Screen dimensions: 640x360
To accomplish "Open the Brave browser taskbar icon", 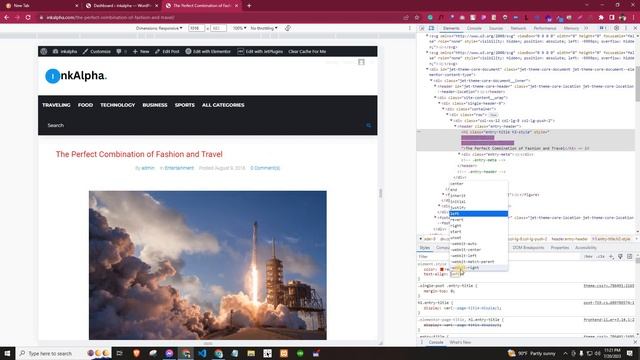I will [136, 353].
